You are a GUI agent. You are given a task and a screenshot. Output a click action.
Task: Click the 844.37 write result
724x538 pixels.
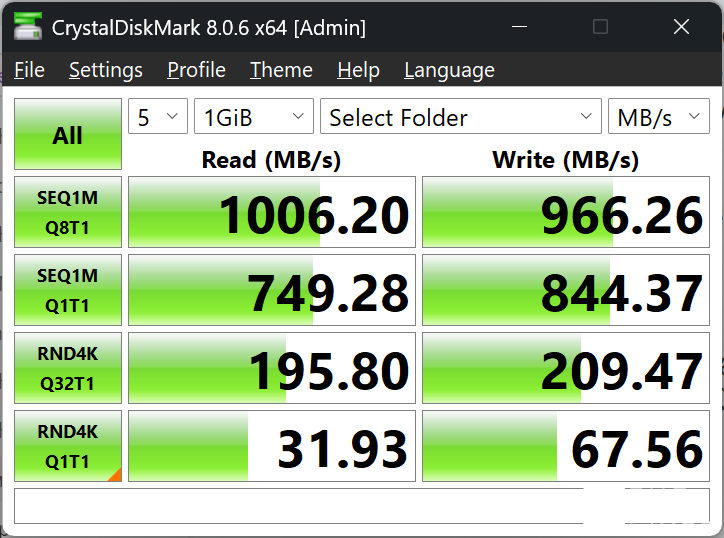566,290
